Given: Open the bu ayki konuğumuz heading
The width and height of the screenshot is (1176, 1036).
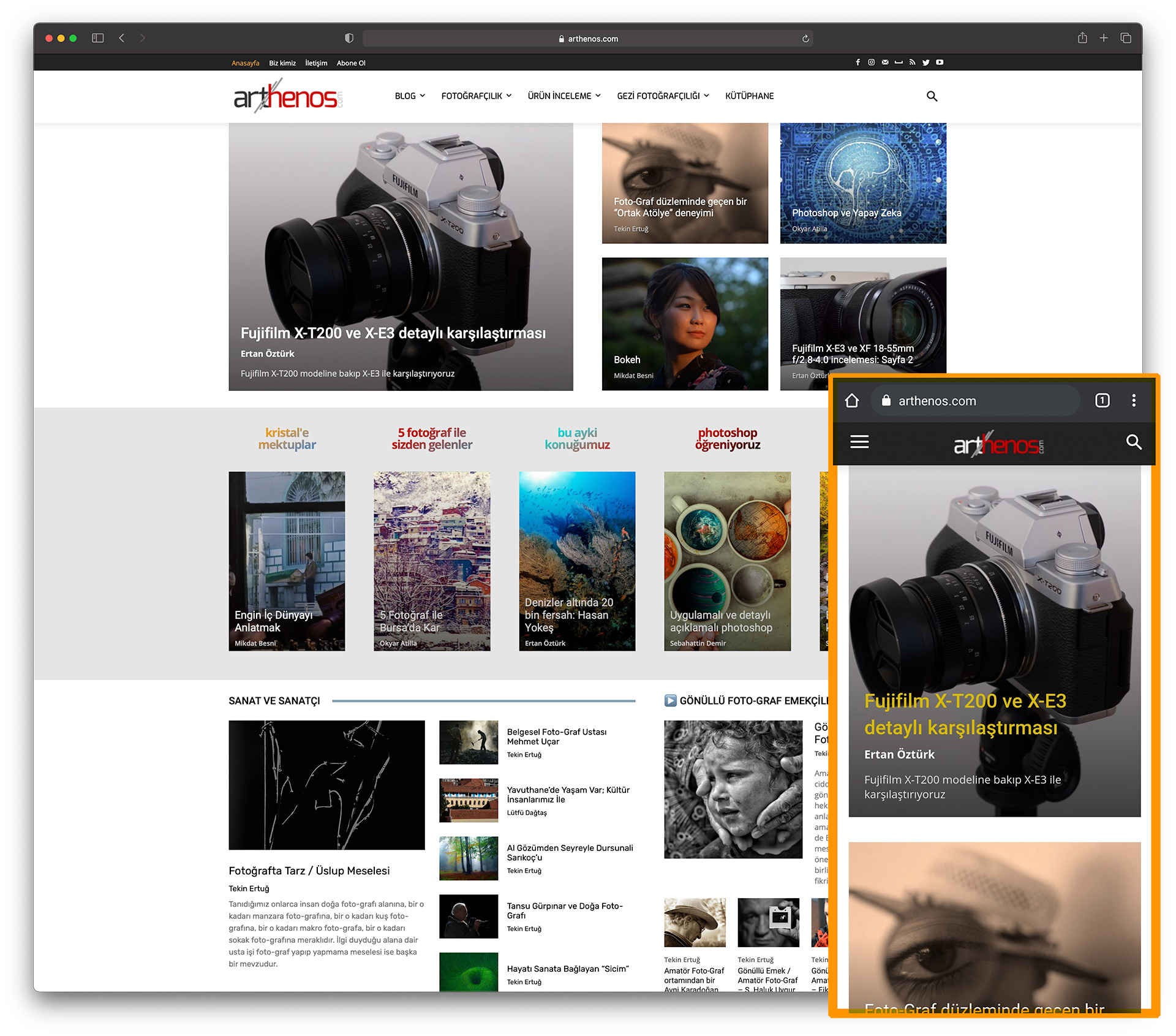Looking at the screenshot, I should click(577, 439).
